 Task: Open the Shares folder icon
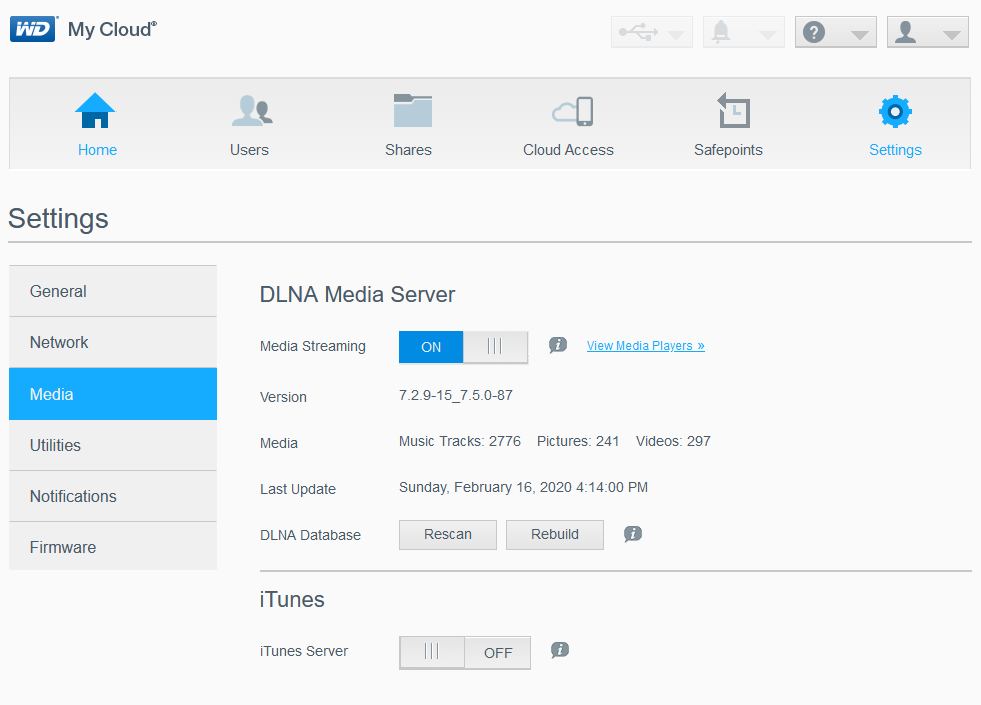(x=412, y=111)
